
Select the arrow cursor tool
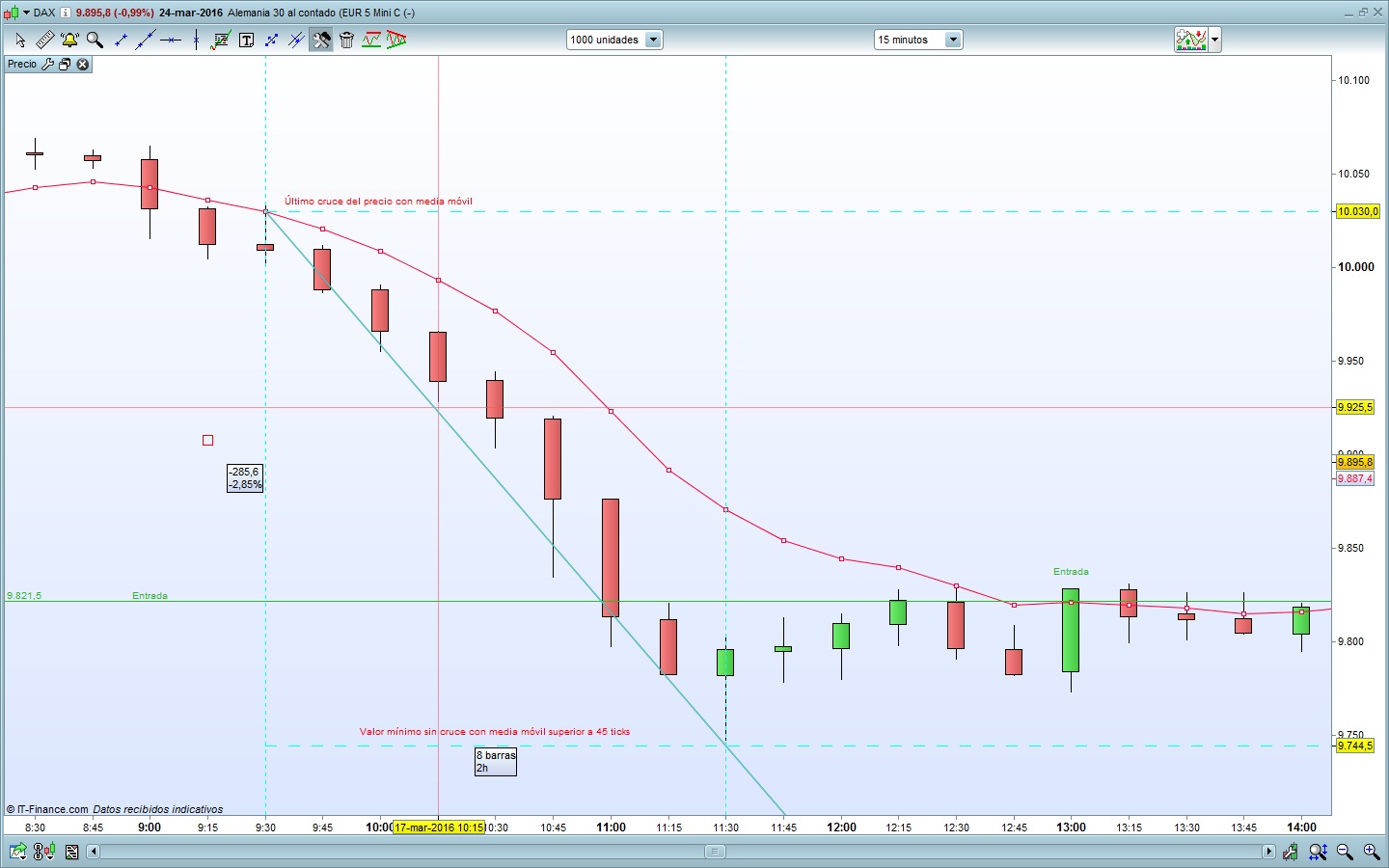point(20,40)
